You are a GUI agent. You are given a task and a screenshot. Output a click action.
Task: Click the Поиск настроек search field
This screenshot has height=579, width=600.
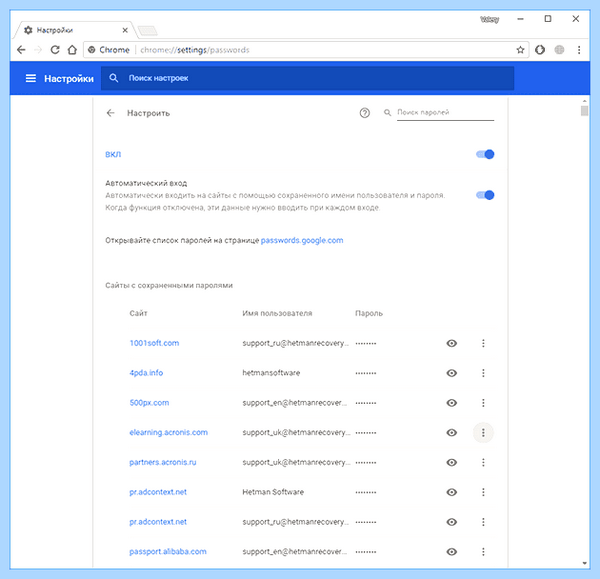307,78
